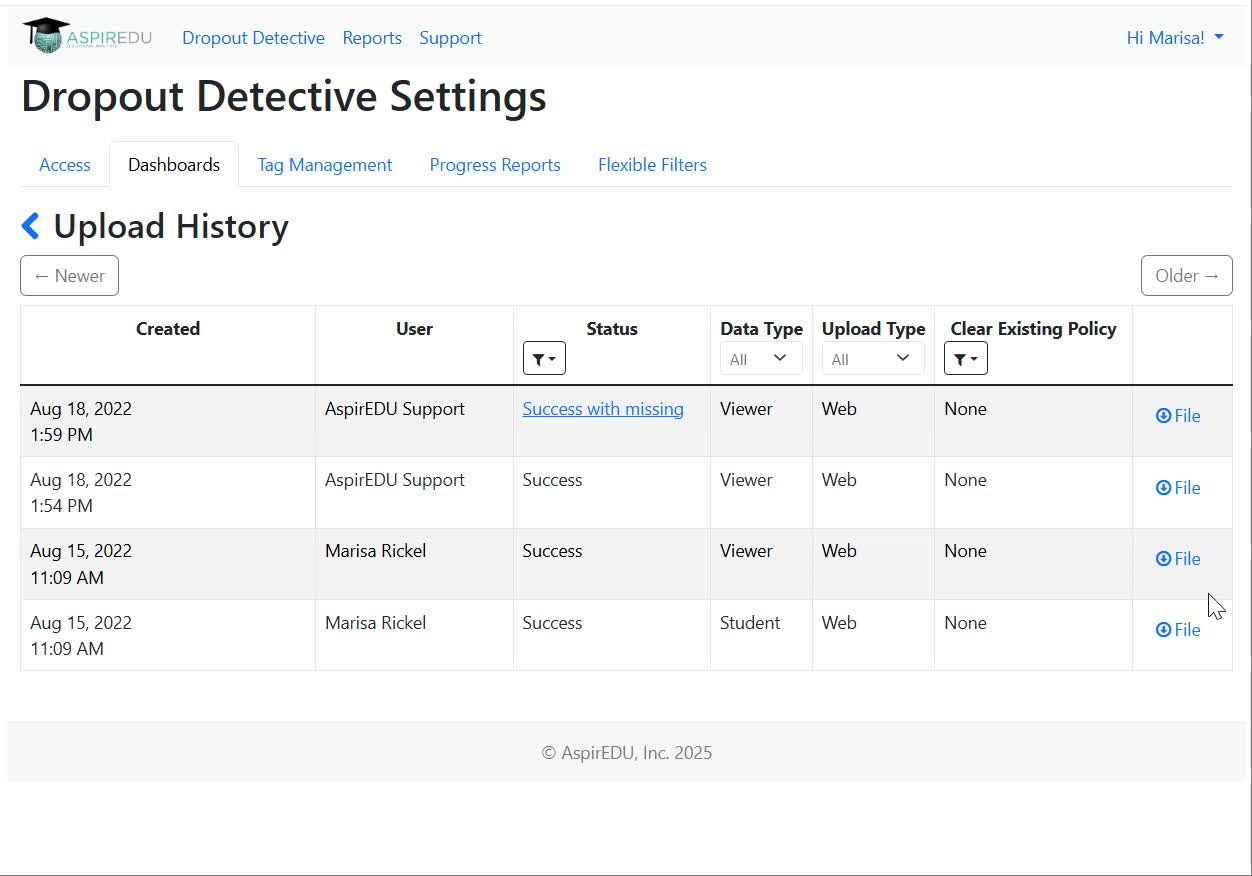Click AspirEDU Support in the 1:59 PM row
This screenshot has width=1252, height=876.
[395, 409]
